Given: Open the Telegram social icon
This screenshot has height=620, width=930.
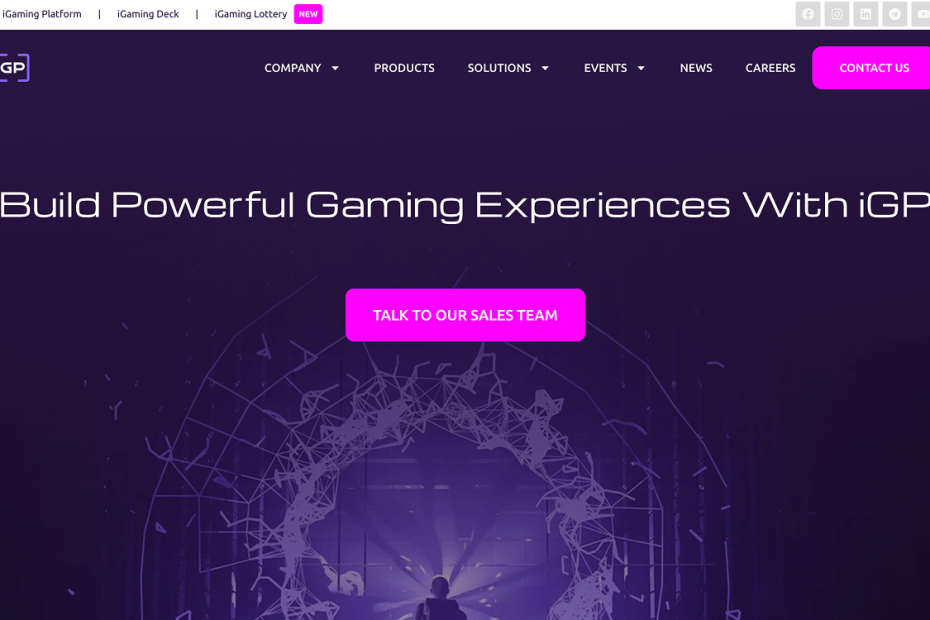Looking at the screenshot, I should click(895, 14).
